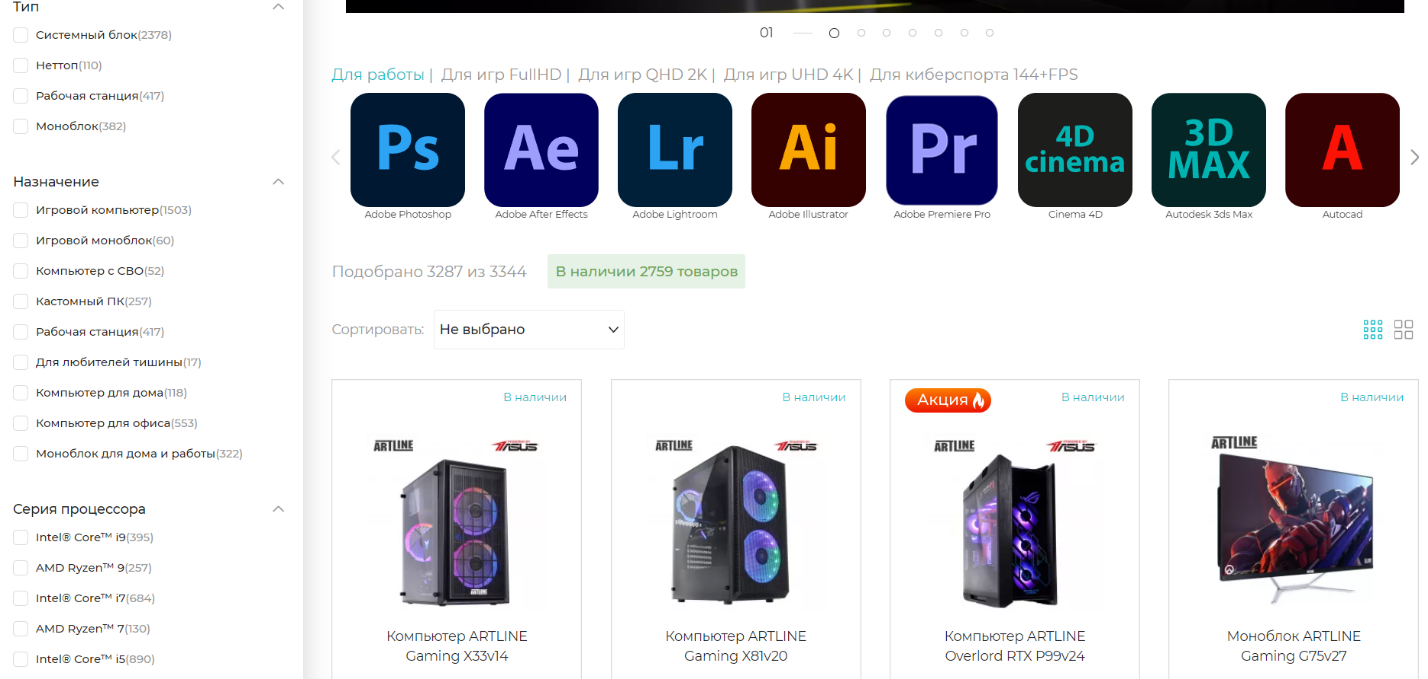The image size is (1428, 679).
Task: Collapse the Серия процессора section
Action: pos(279,509)
